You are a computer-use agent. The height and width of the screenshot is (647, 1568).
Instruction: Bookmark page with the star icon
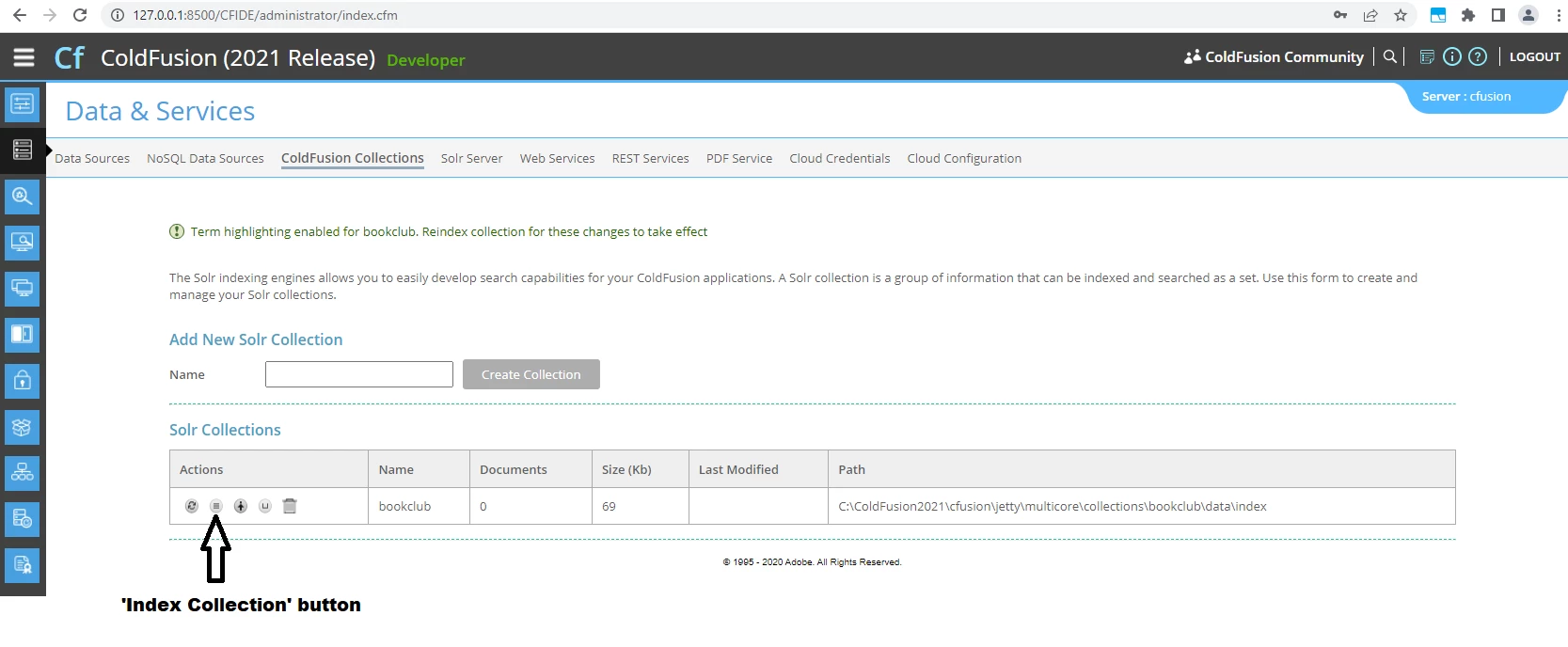click(x=1401, y=15)
